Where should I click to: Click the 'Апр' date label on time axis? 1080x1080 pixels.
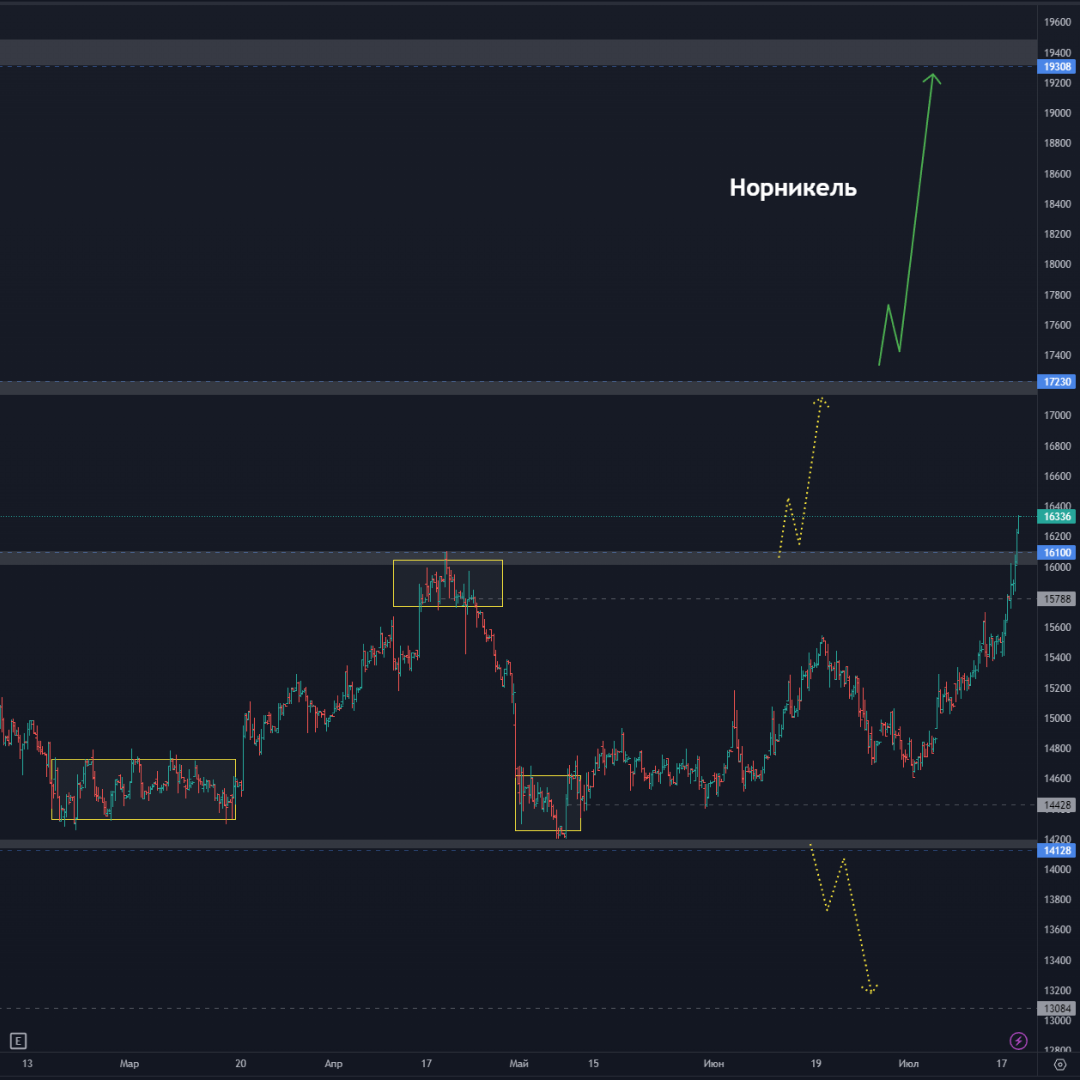pos(333,1063)
